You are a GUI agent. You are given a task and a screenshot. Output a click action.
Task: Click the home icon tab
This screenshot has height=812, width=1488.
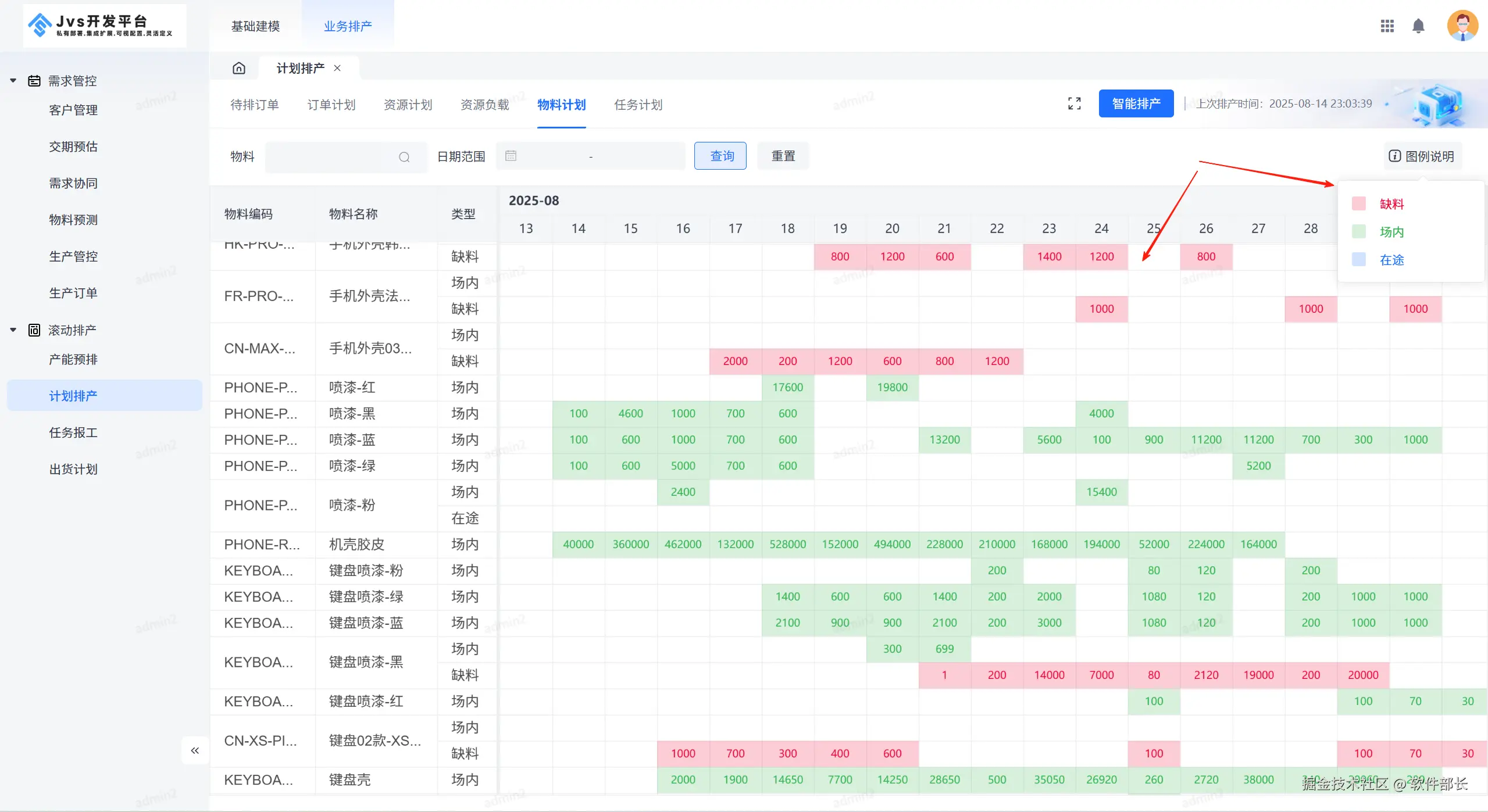pos(238,69)
